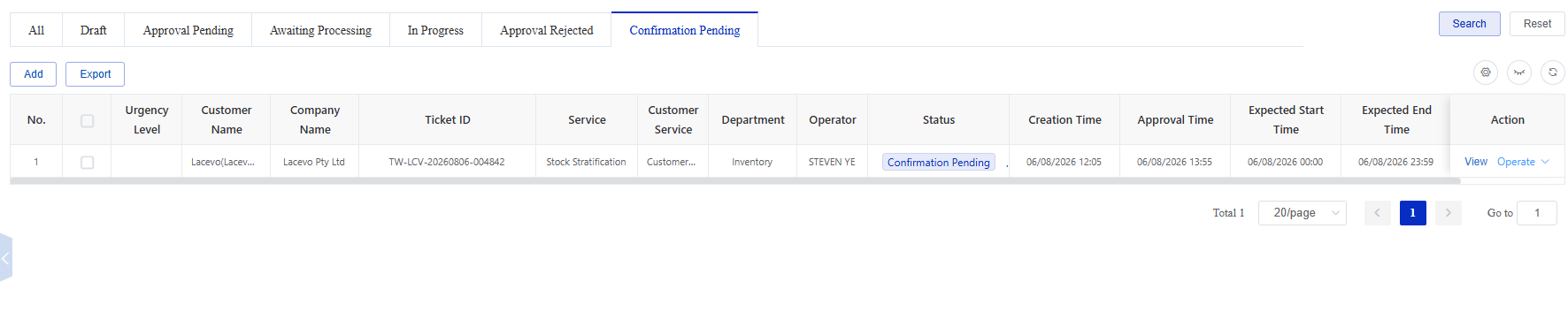Viewport: 1568px width, 320px height.
Task: Click the Status column header
Action: [939, 119]
